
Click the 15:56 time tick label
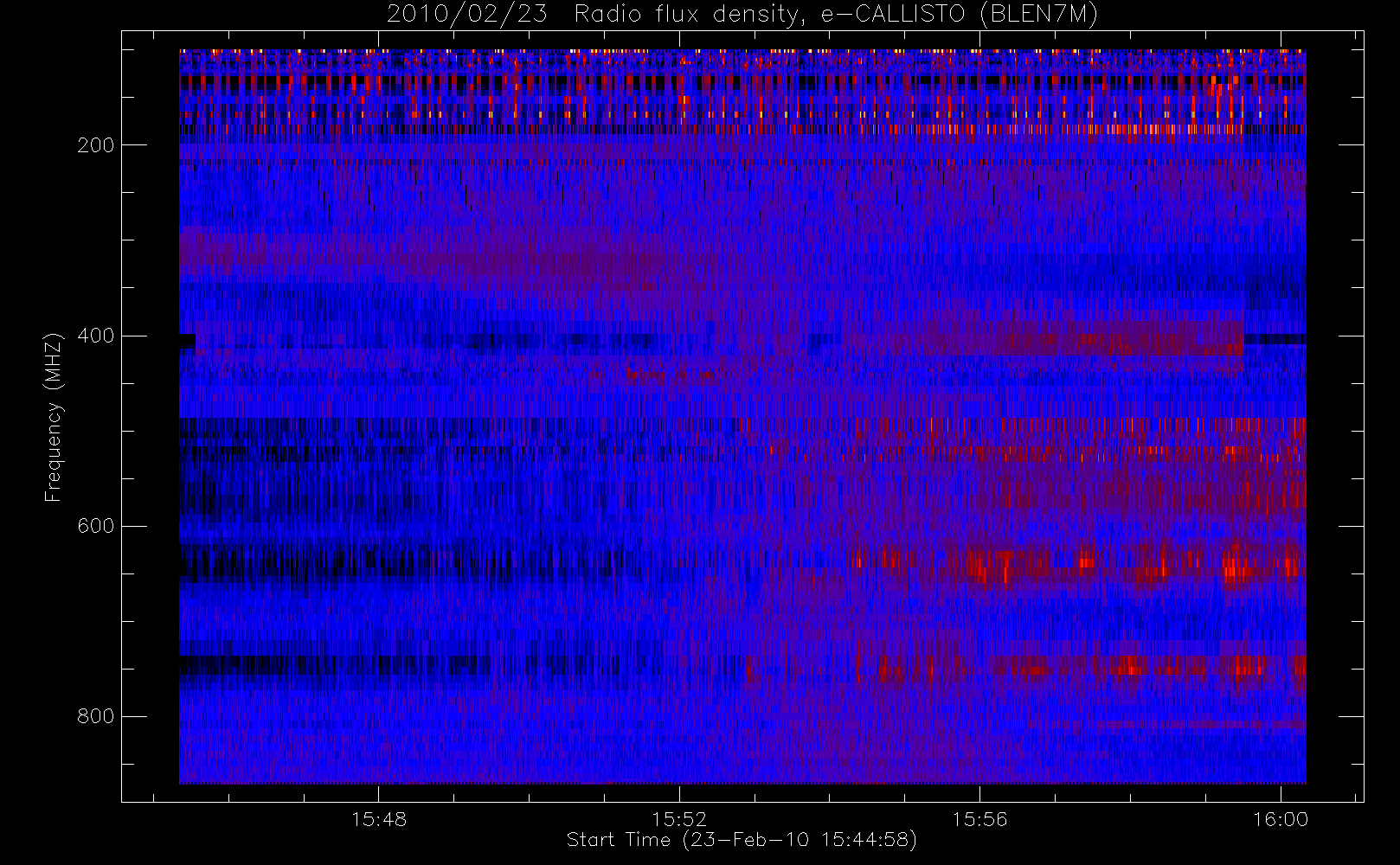979,819
